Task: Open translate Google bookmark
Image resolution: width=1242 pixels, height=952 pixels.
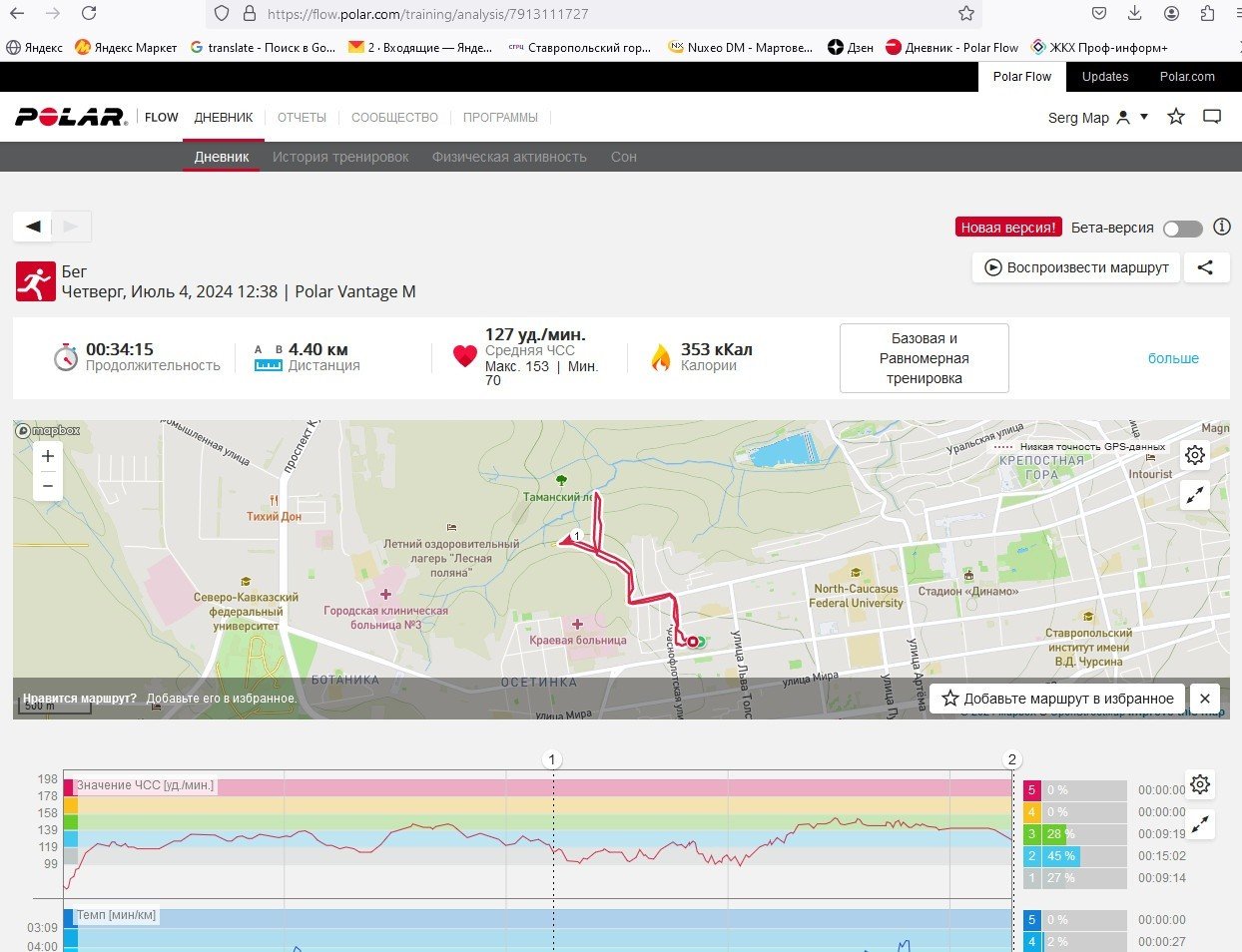Action: [263, 47]
